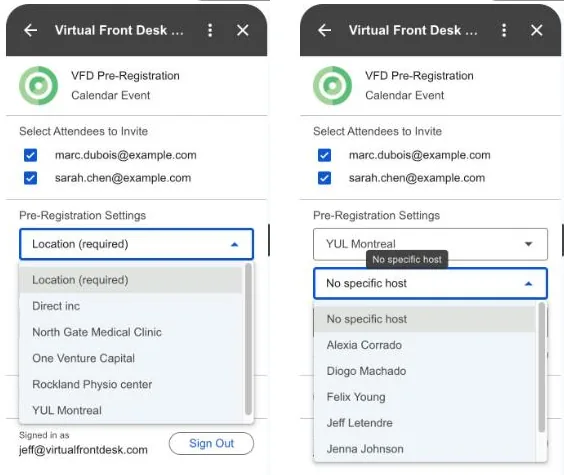The image size is (564, 475).
Task: Close the left Virtual Front Desk panel
Action: click(243, 30)
